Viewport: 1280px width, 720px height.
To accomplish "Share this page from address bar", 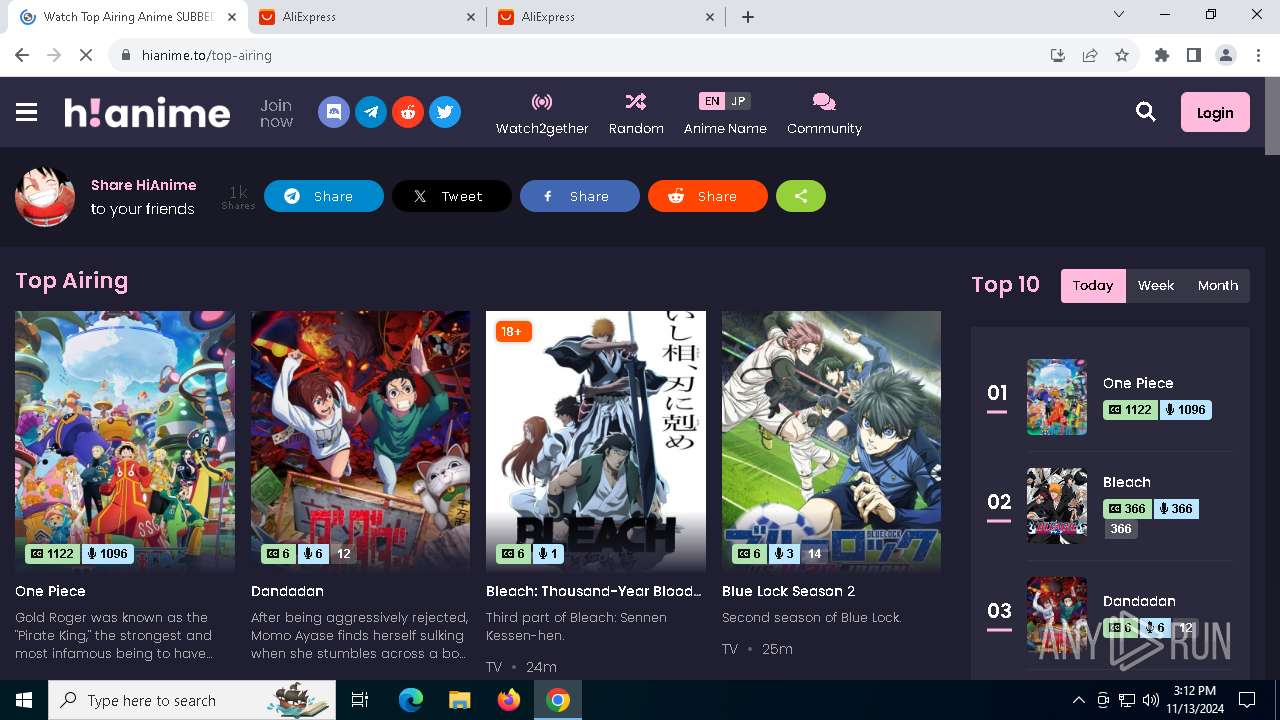I will pos(1090,55).
